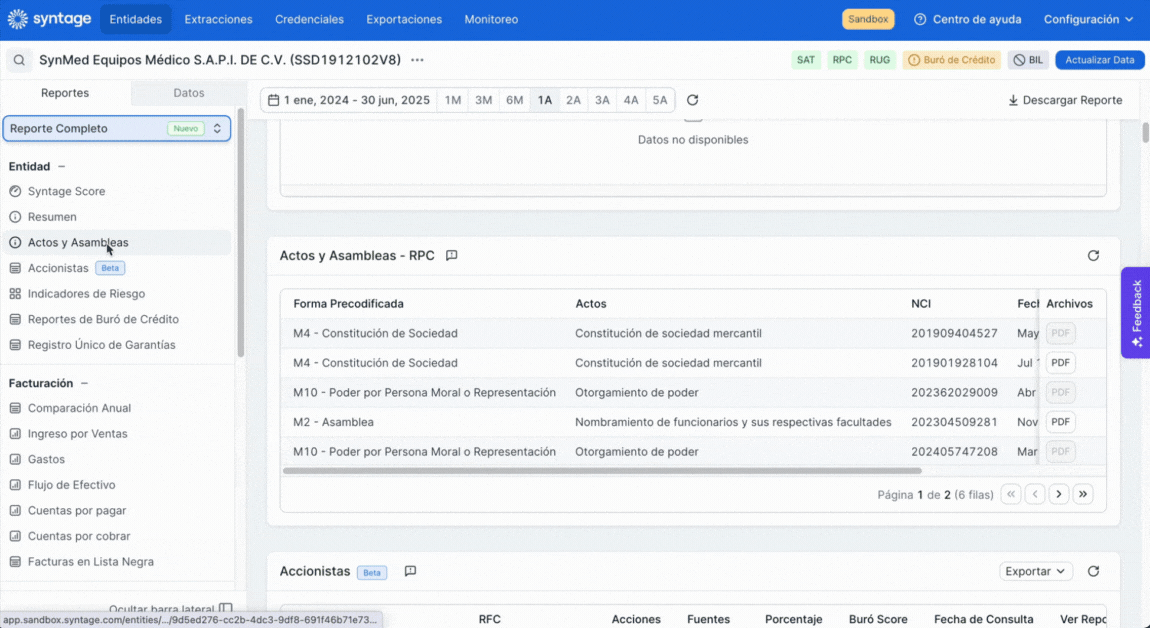Click refresh icon in Accionistas section
The width and height of the screenshot is (1150, 628).
(1093, 571)
